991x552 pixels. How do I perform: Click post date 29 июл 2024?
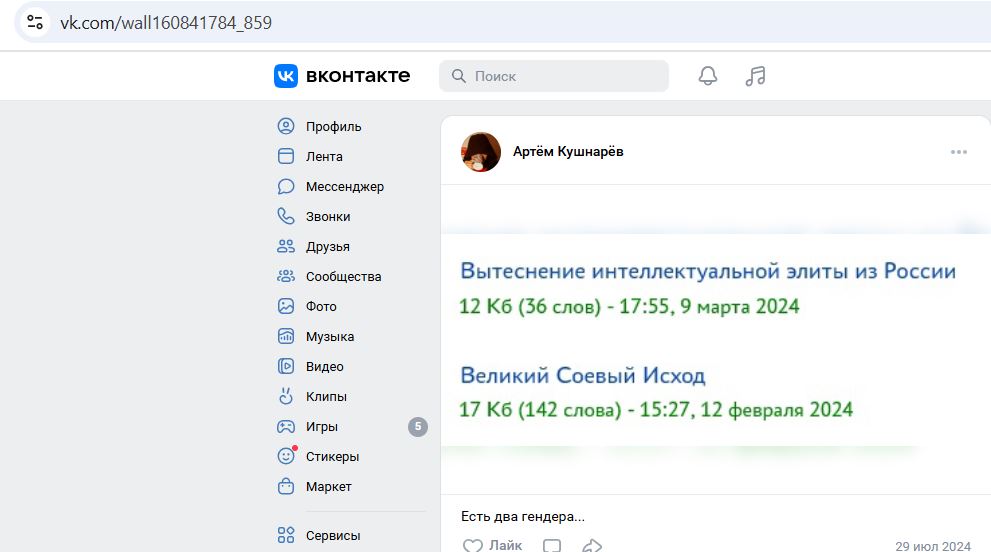pyautogui.click(x=933, y=546)
